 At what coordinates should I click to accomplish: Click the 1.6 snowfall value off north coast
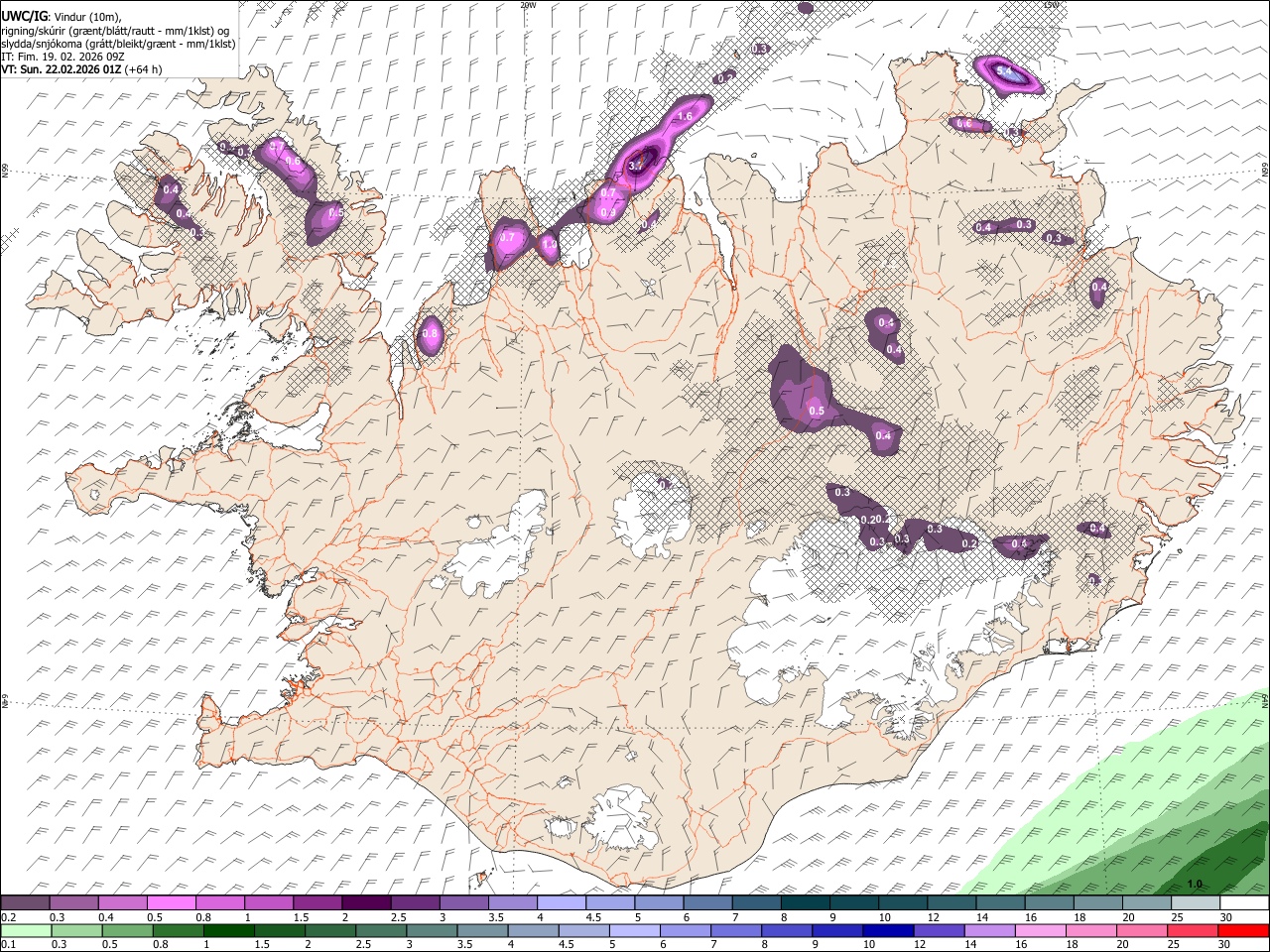(684, 117)
